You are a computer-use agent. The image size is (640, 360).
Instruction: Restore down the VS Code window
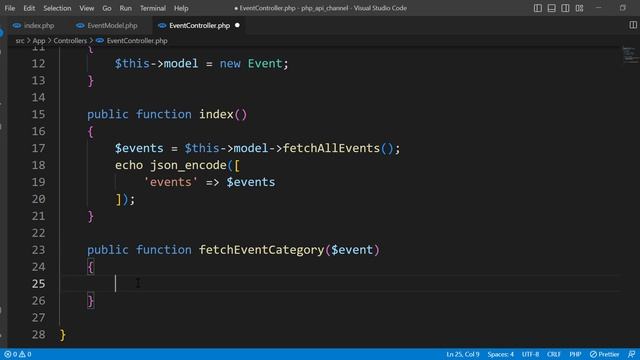pos(622,8)
